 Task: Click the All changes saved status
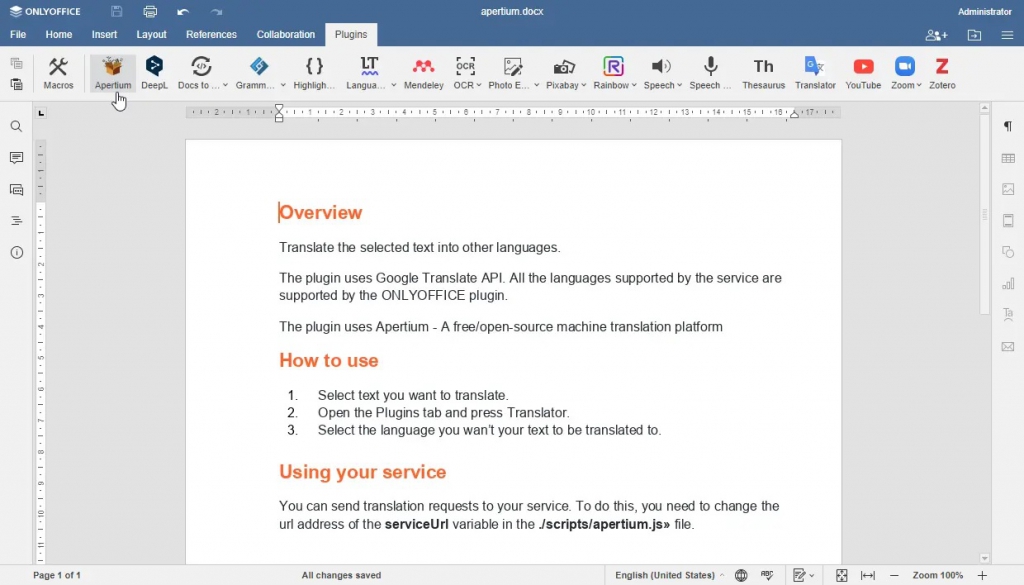(341, 575)
